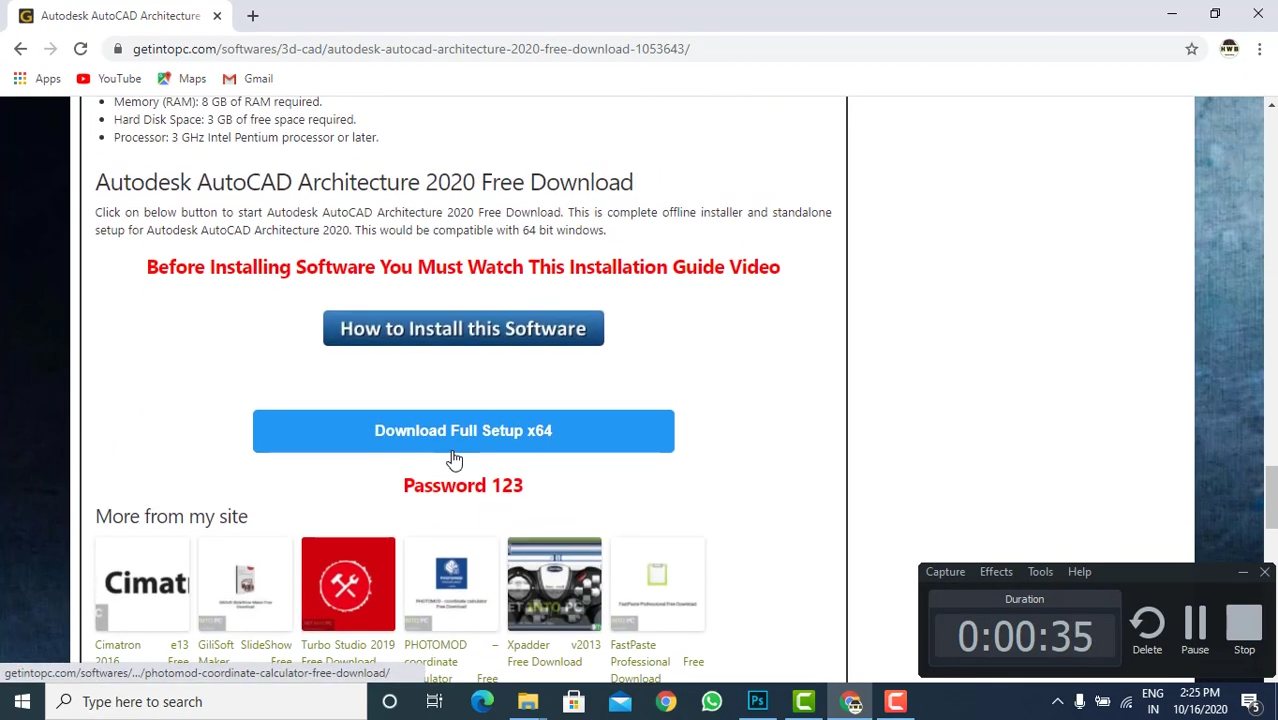Check the battery tray icon
The height and width of the screenshot is (720, 1278).
(1103, 702)
